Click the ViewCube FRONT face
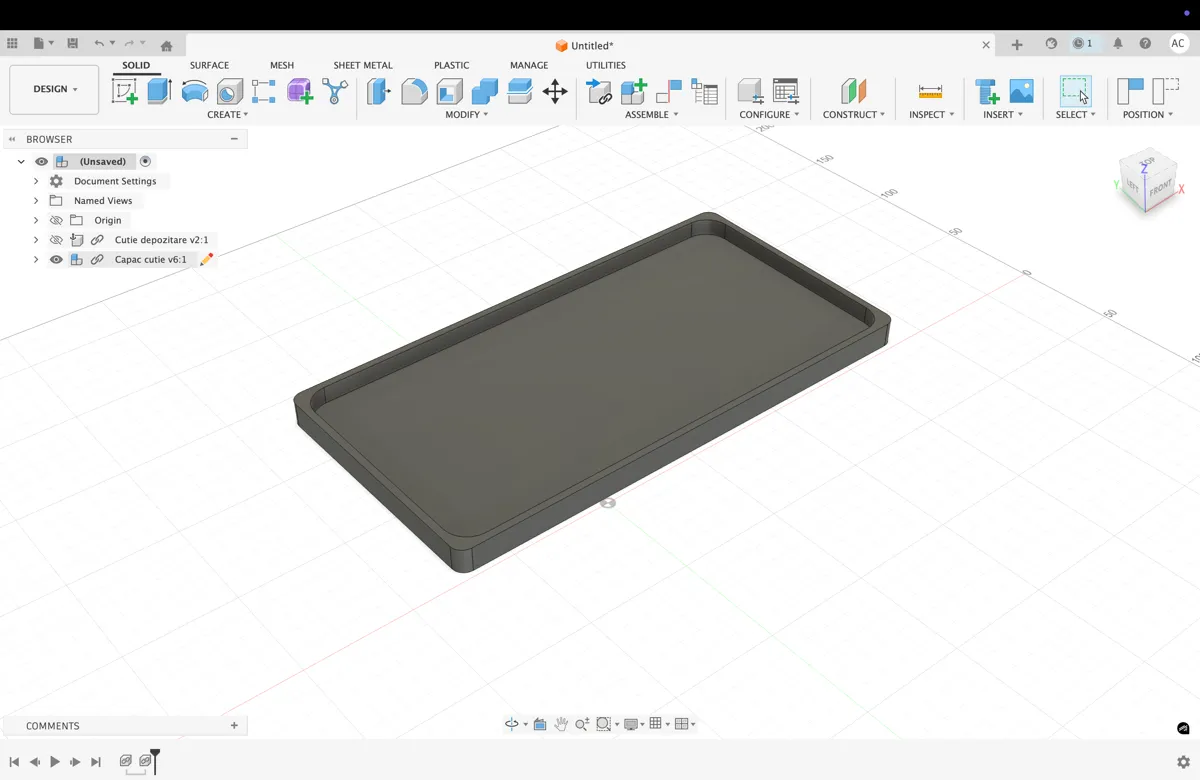This screenshot has width=1200, height=780. 1160,189
